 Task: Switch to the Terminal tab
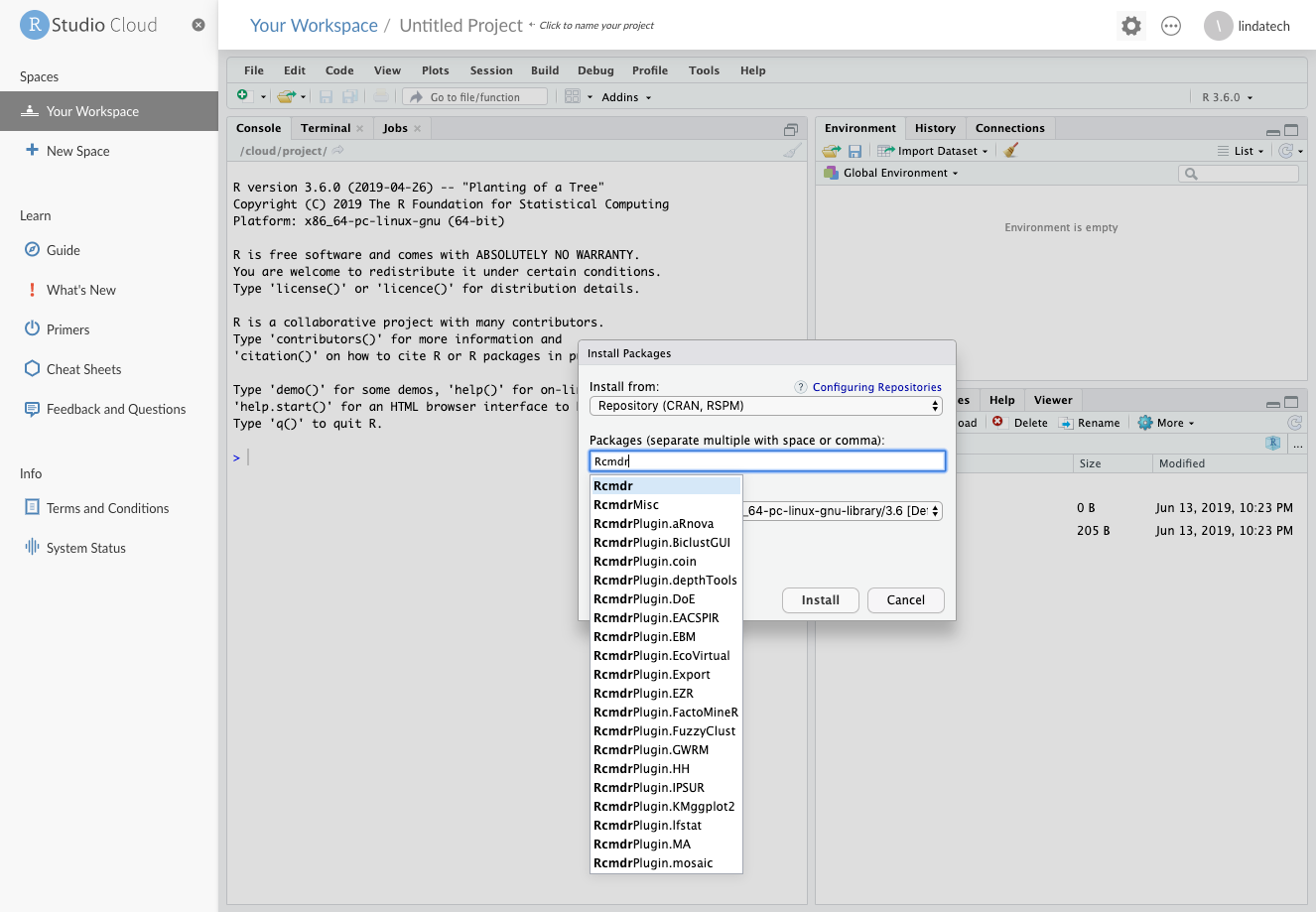326,127
